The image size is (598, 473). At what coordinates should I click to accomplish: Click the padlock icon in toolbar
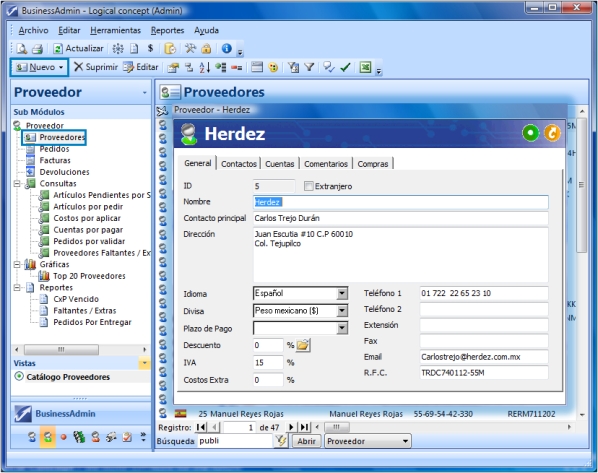coord(206,48)
